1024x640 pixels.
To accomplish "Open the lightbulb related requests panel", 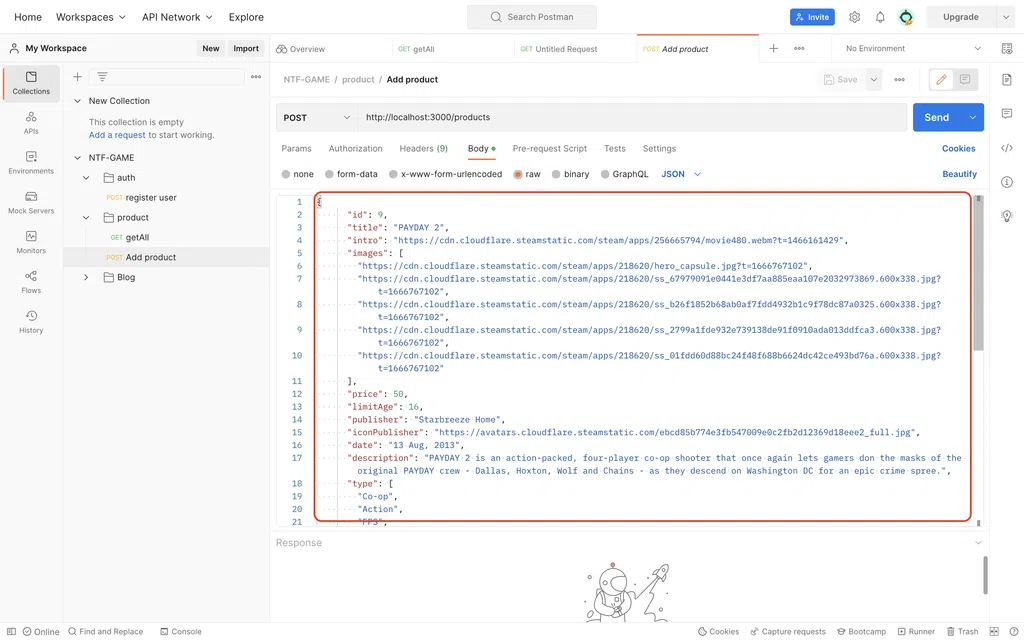I will coord(1006,216).
